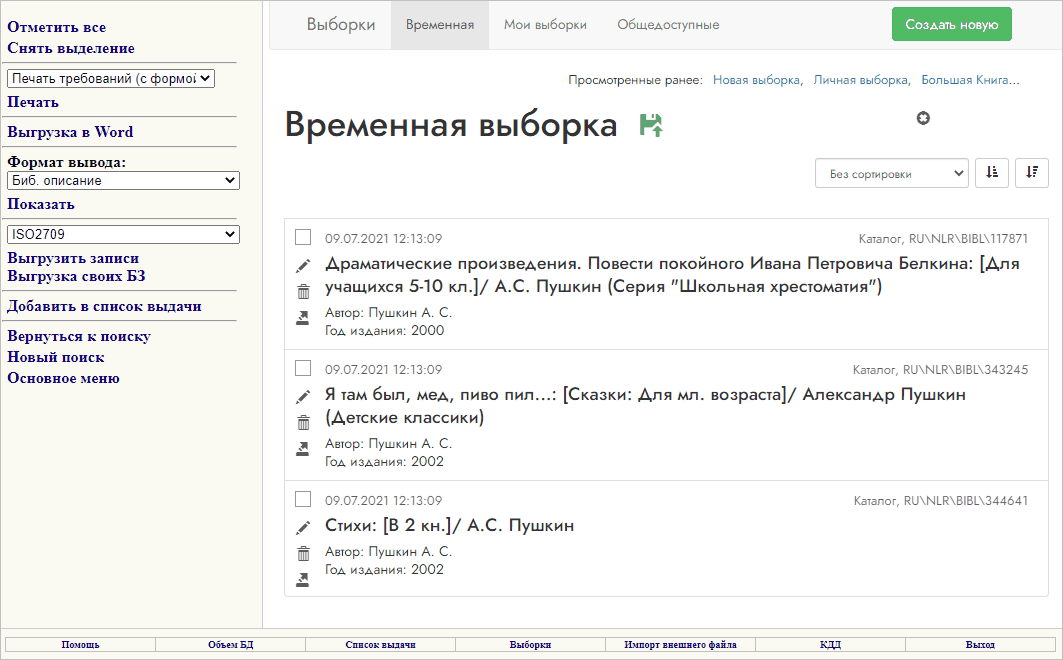Switch to the Общедоступные tab
This screenshot has height=660, width=1063.
pos(668,25)
